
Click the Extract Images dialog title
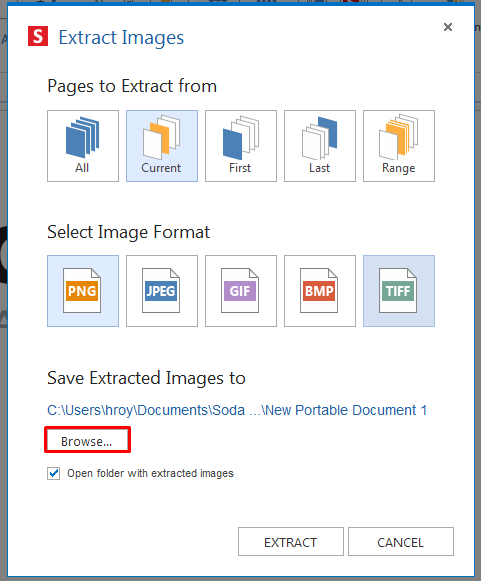click(x=121, y=37)
